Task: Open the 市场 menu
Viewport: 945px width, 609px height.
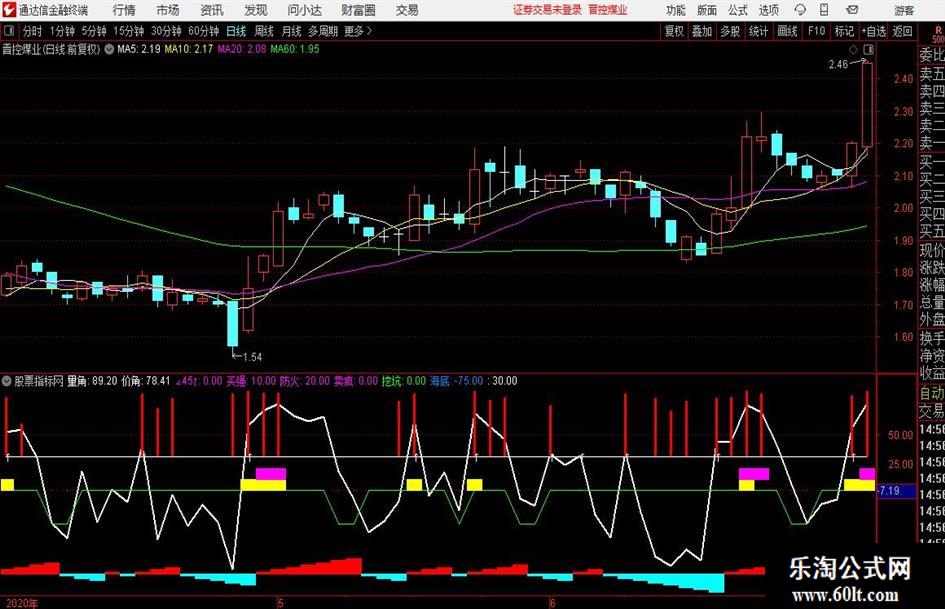Action: (x=168, y=10)
